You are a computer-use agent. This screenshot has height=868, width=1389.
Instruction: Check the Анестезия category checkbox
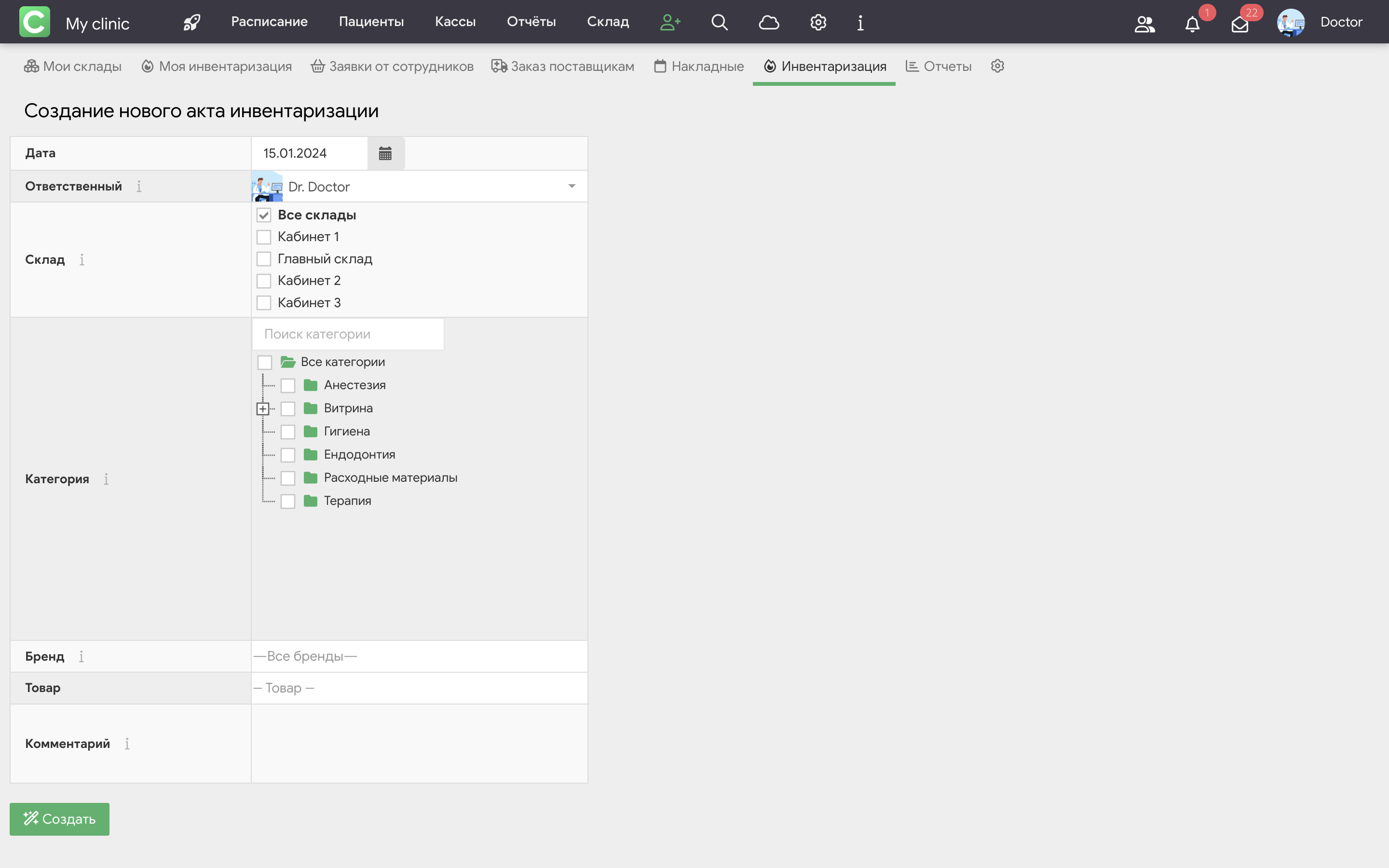click(x=287, y=385)
